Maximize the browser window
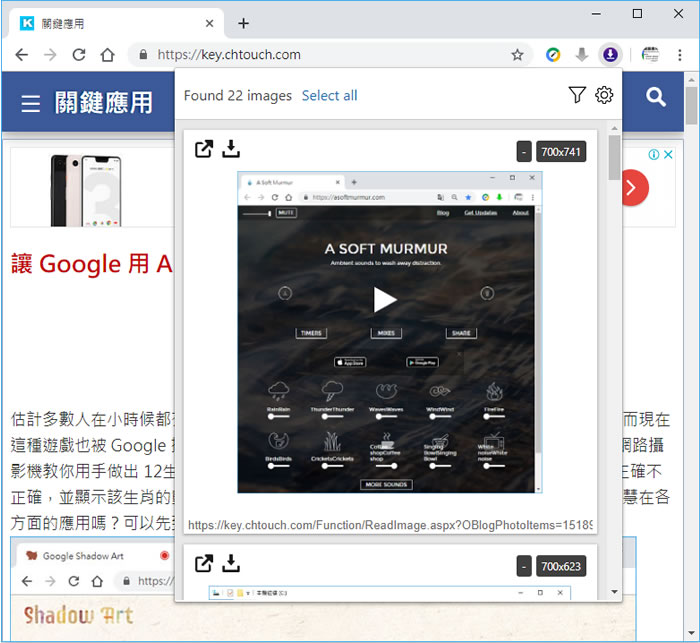The width and height of the screenshot is (700, 643). 638,14
